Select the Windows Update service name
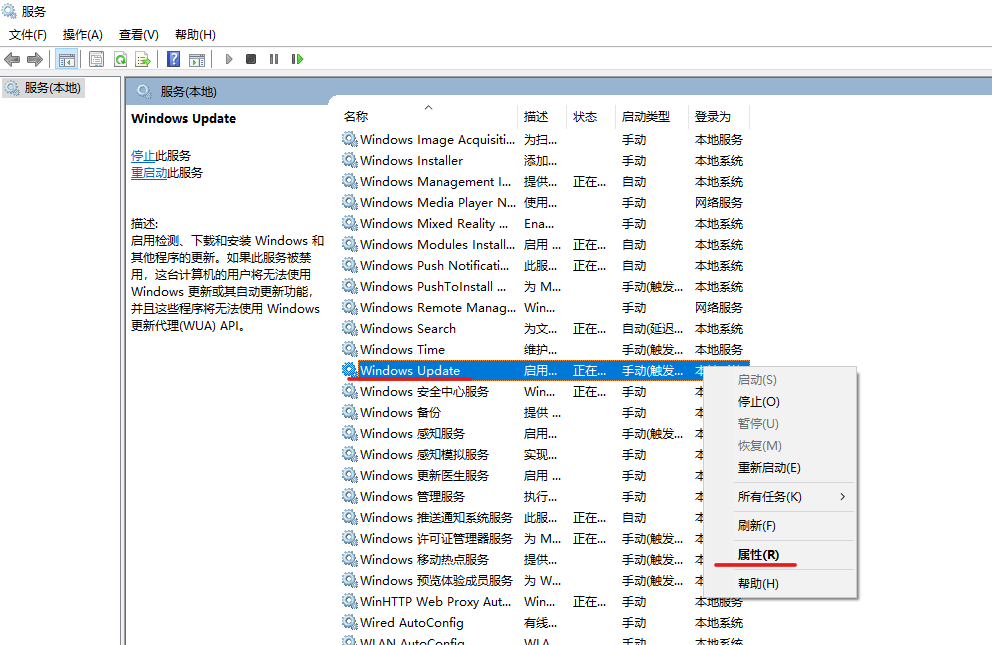This screenshot has height=645, width=992. coord(410,371)
